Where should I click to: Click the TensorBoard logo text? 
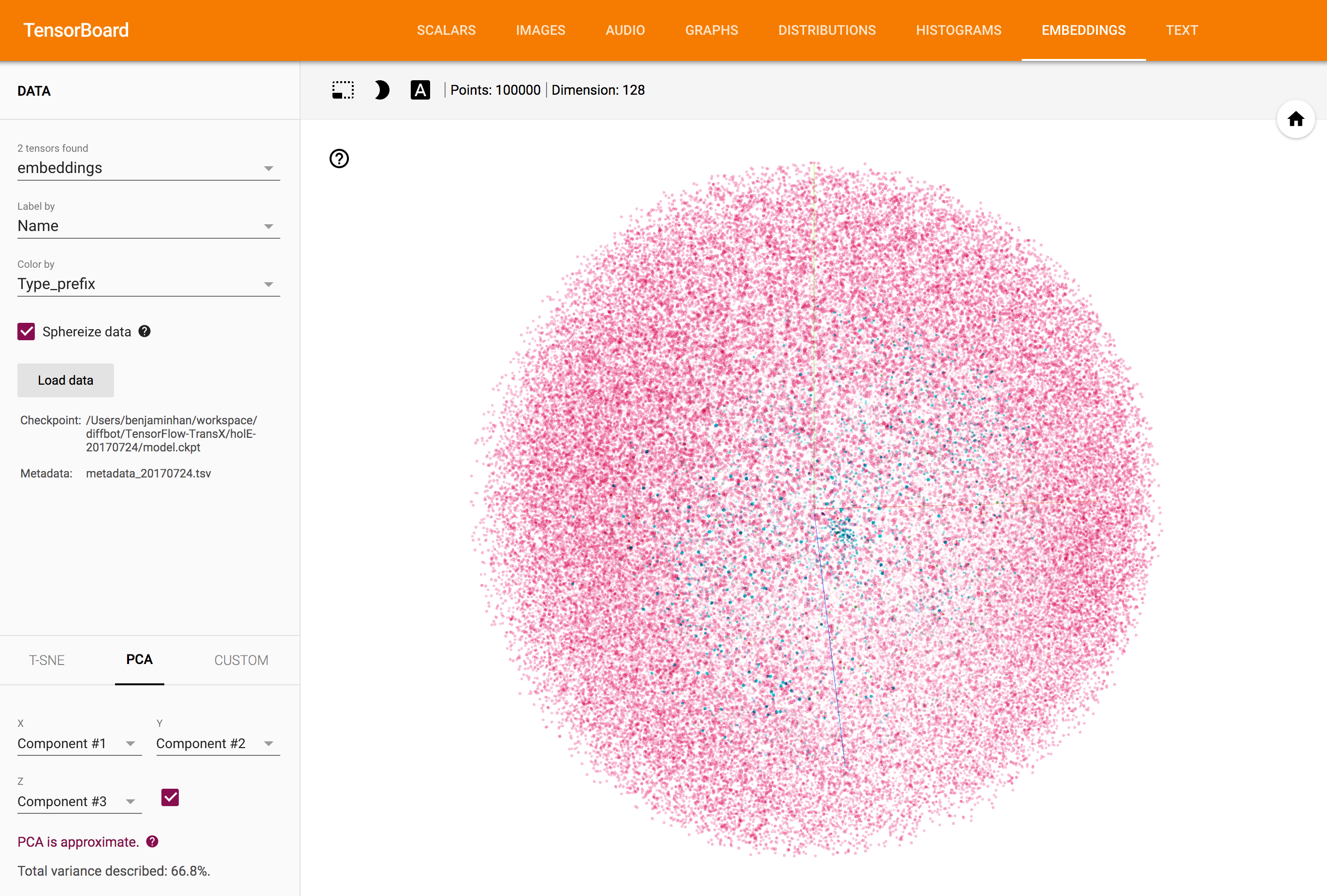[x=76, y=30]
